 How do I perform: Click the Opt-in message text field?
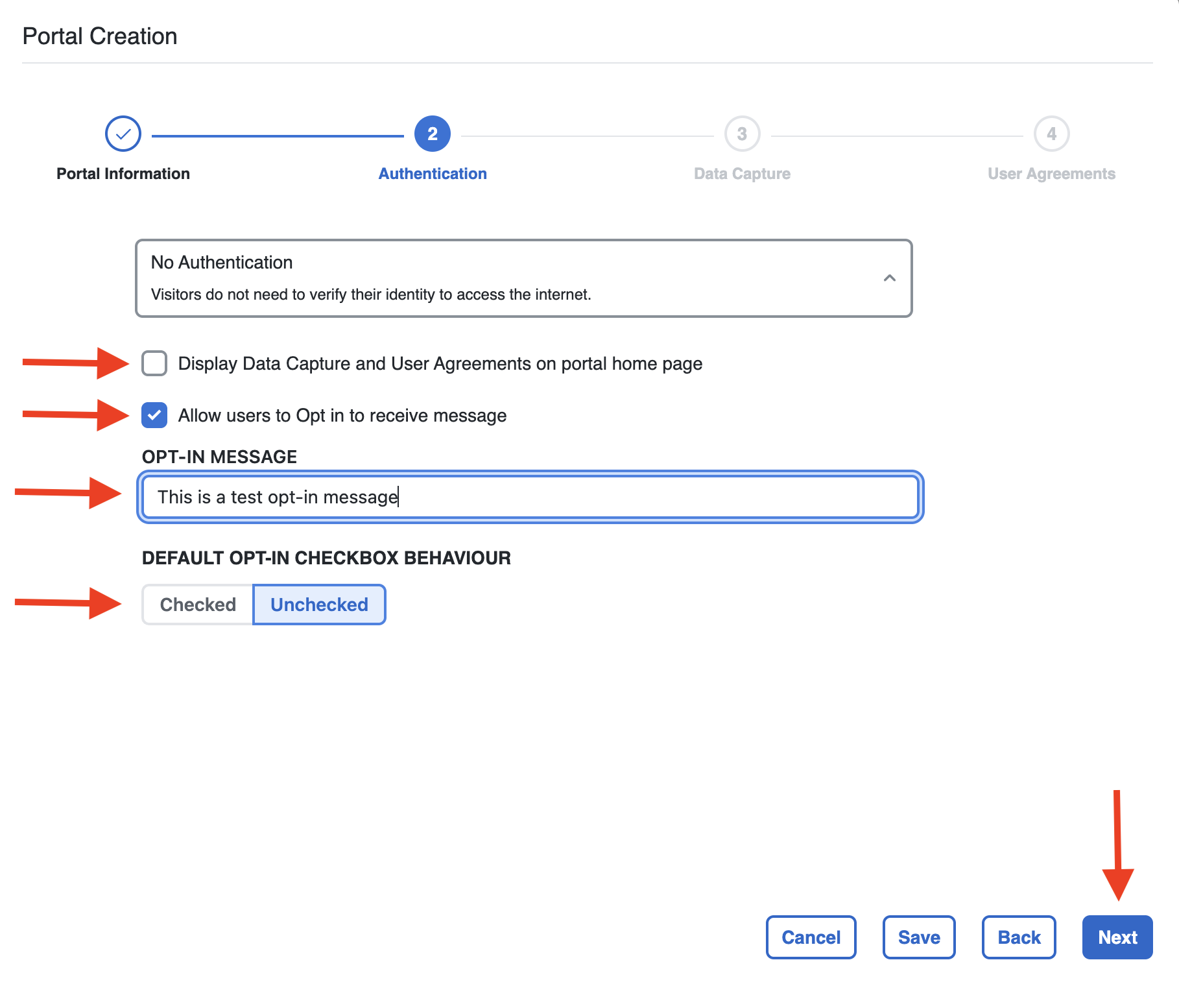point(529,498)
